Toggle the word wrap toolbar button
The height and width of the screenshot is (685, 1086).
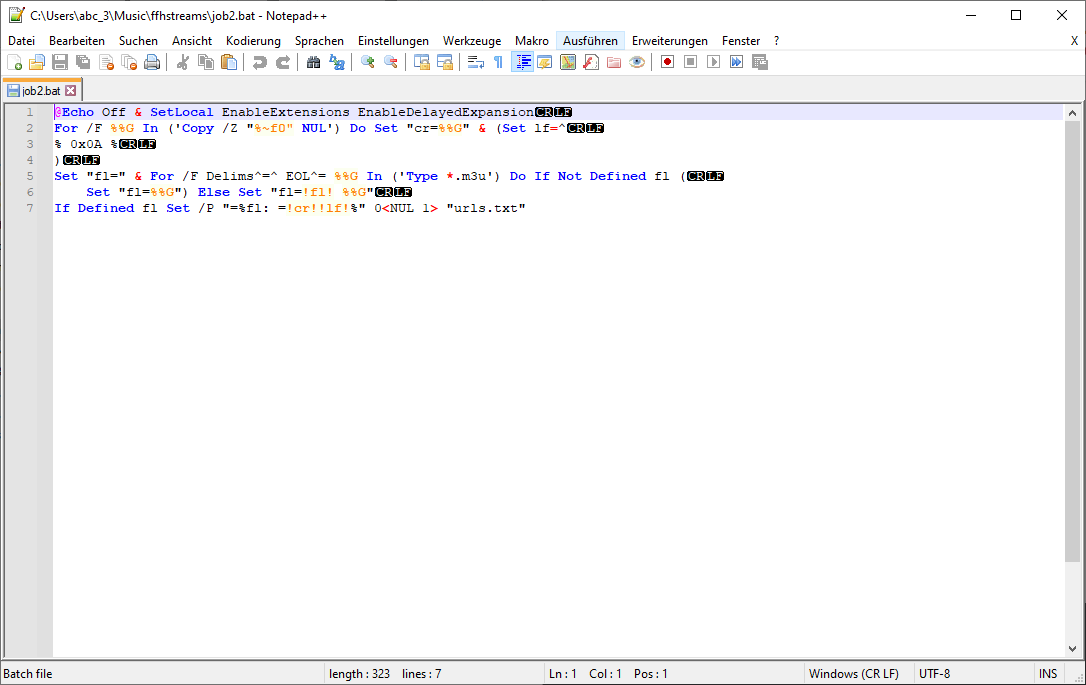(x=476, y=62)
